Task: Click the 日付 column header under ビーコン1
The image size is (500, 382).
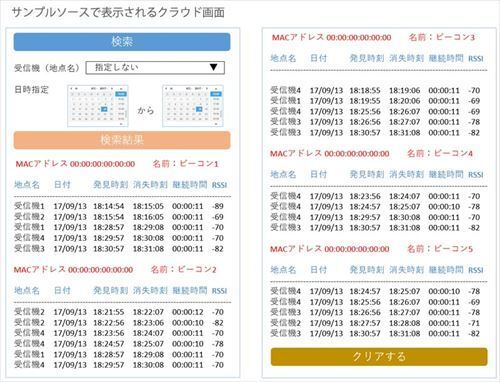Action: pyautogui.click(x=62, y=185)
